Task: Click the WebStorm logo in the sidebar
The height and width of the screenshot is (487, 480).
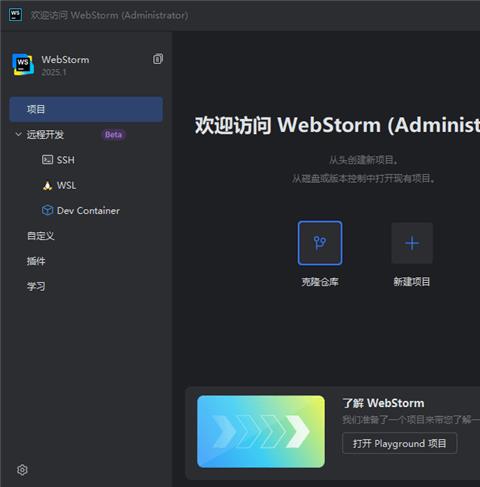Action: point(23,64)
